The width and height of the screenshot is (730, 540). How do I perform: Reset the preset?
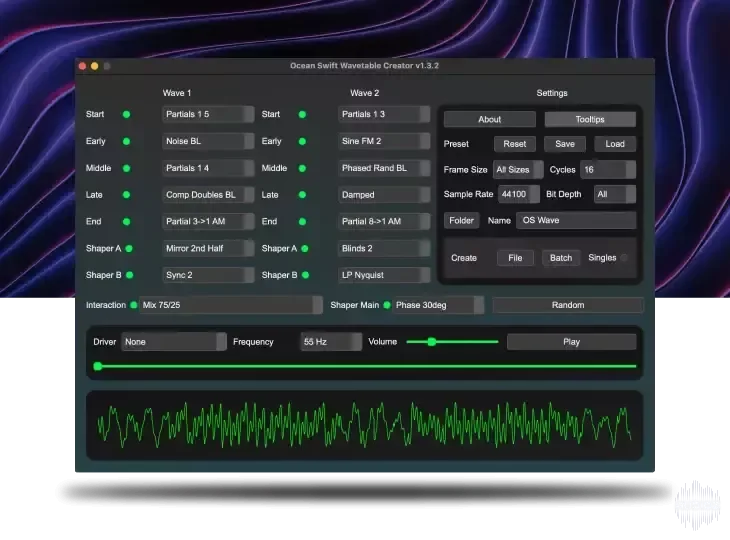(x=514, y=144)
